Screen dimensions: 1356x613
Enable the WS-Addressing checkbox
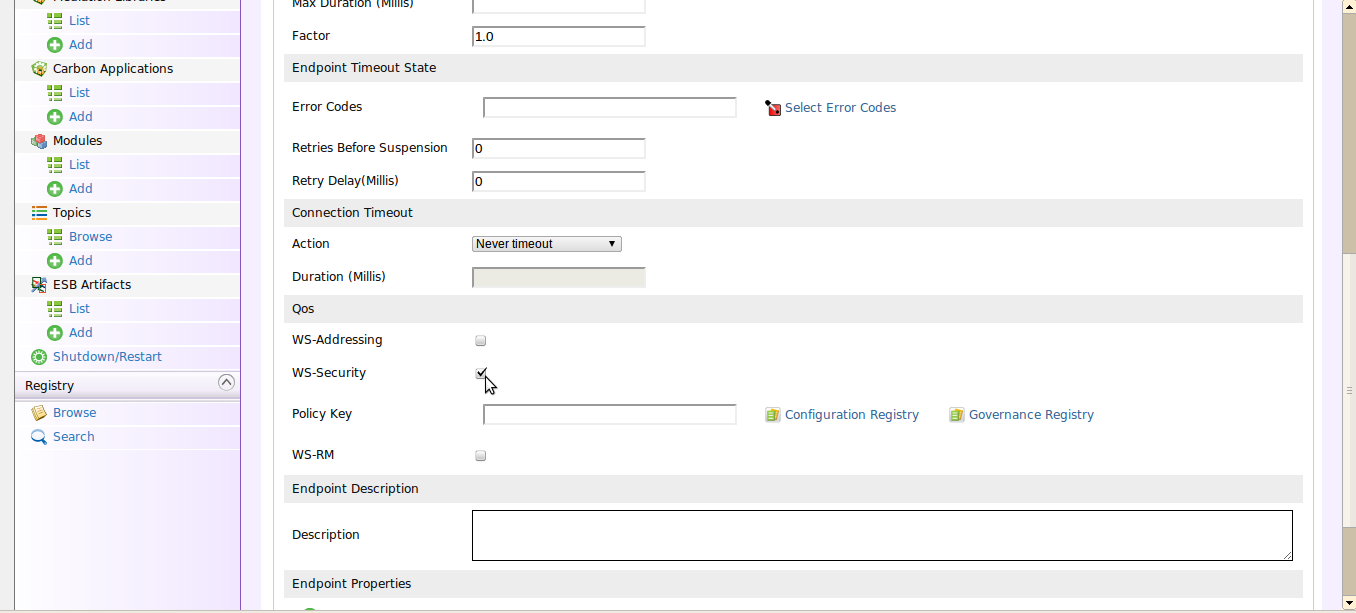(480, 340)
